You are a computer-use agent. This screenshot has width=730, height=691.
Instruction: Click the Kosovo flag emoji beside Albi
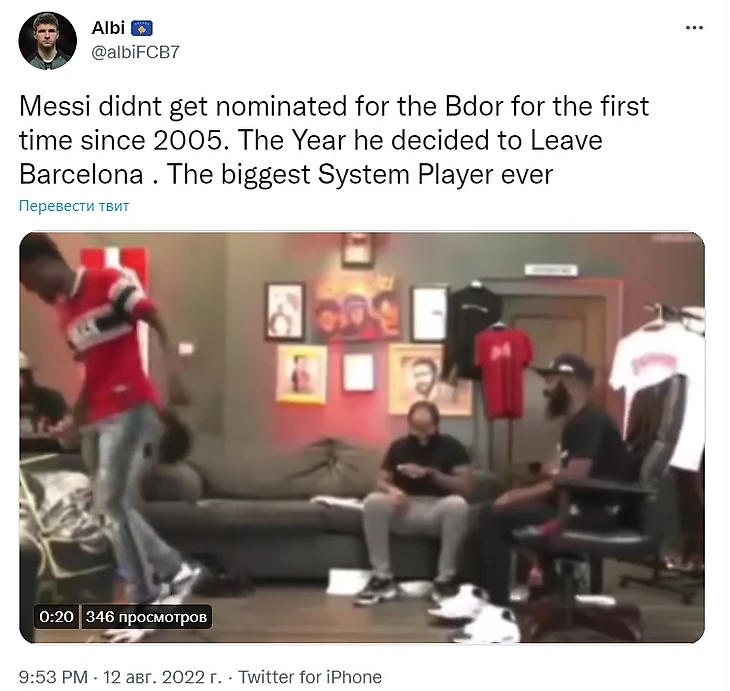point(142,28)
